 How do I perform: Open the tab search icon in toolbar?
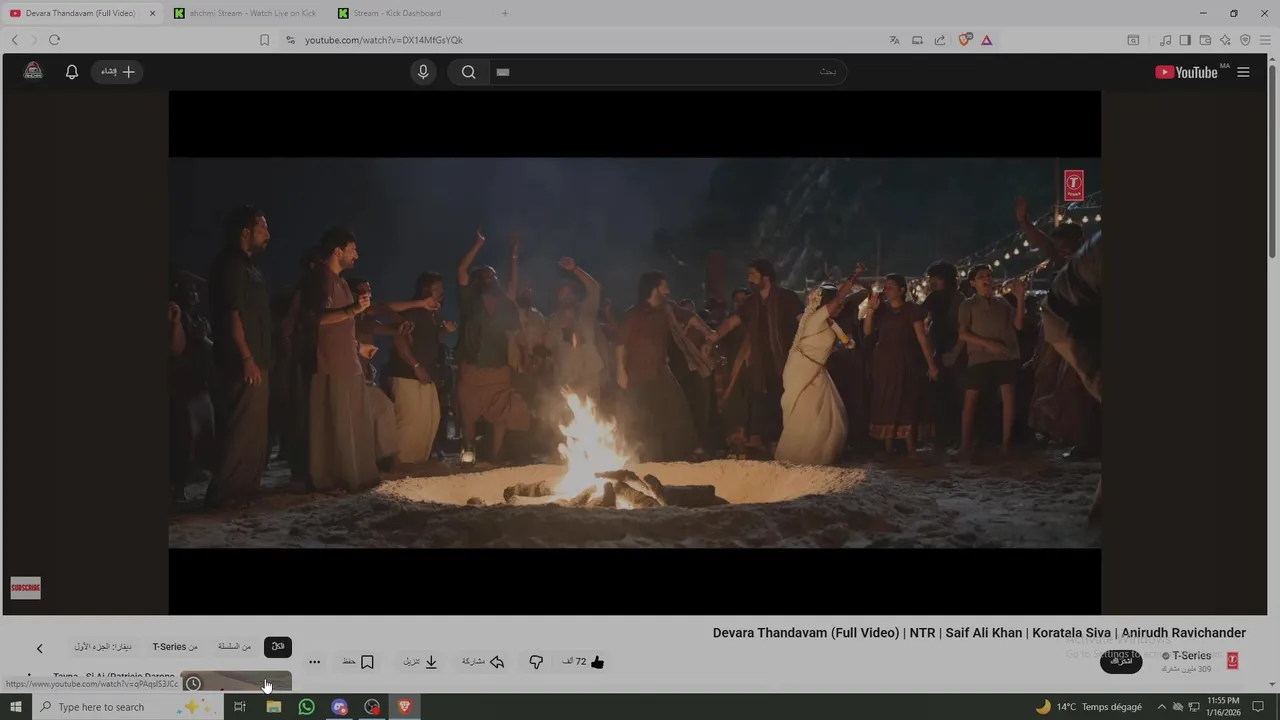(1133, 40)
